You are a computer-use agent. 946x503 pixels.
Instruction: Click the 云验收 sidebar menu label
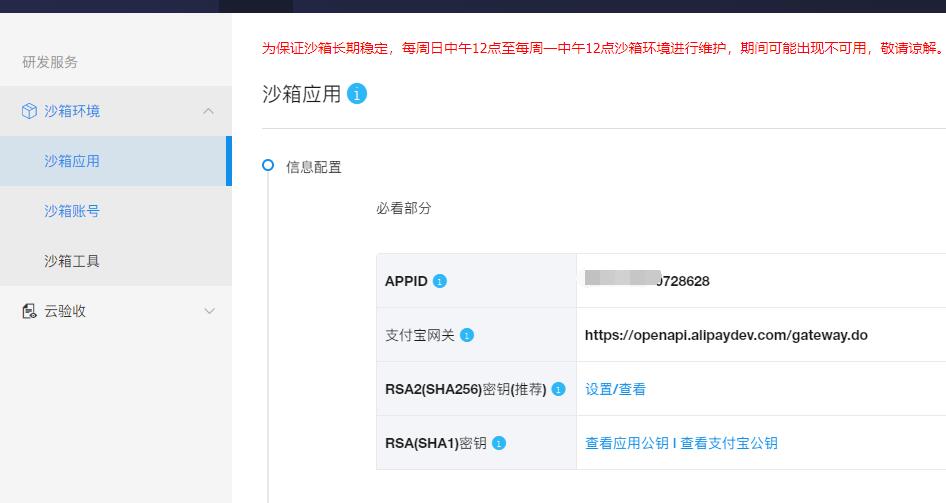(65, 311)
